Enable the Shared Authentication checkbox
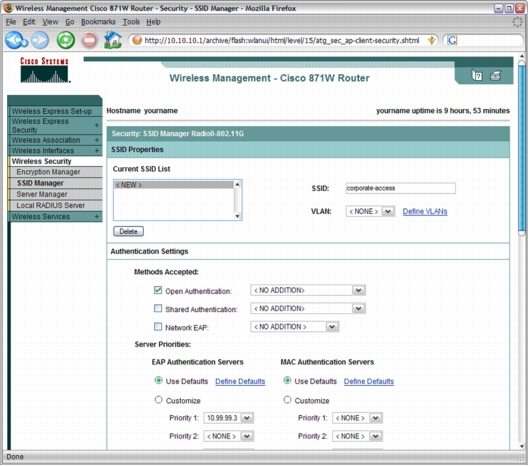This screenshot has width=530, height=467. tap(158, 309)
